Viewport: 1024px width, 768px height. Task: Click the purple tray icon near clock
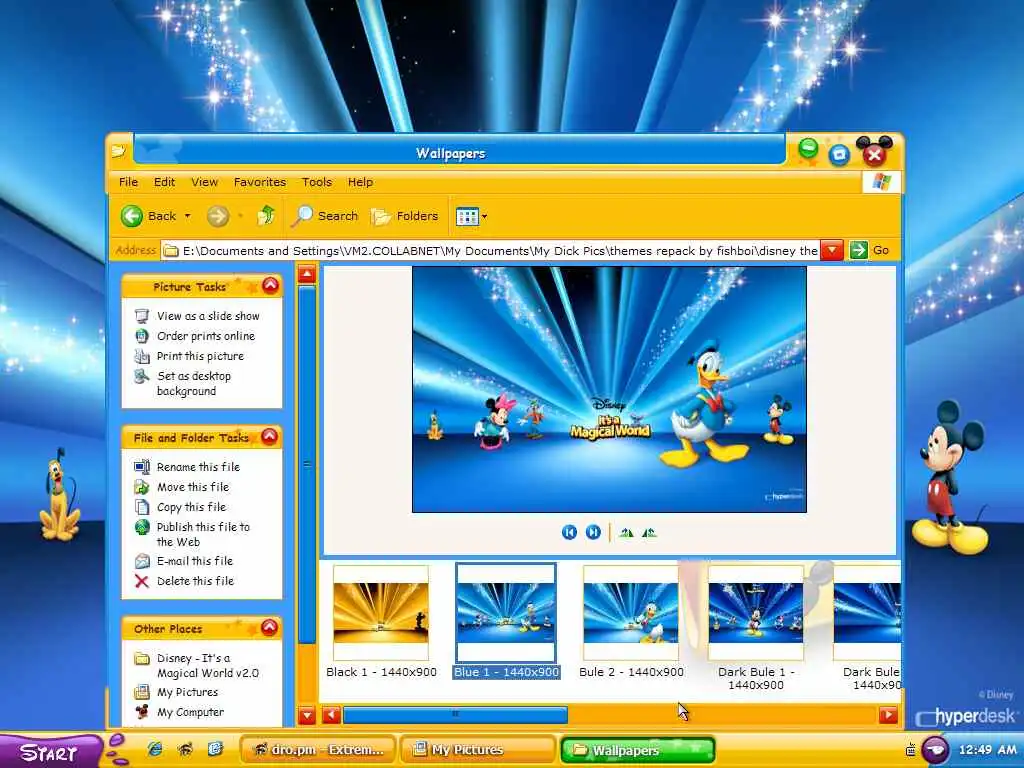[934, 750]
